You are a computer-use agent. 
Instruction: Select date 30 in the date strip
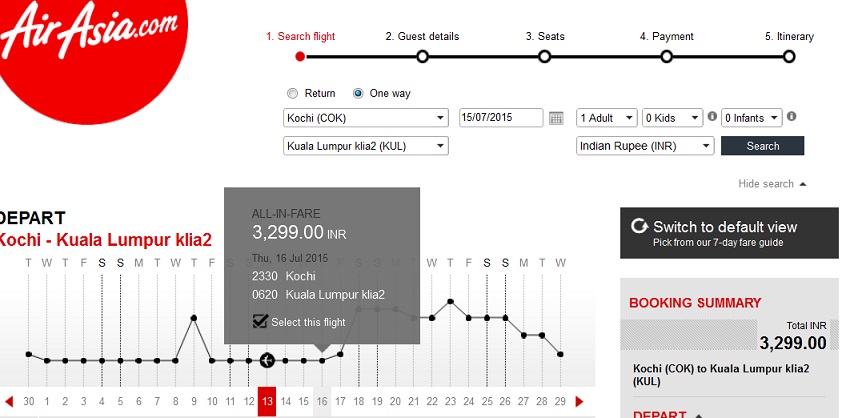click(28, 401)
